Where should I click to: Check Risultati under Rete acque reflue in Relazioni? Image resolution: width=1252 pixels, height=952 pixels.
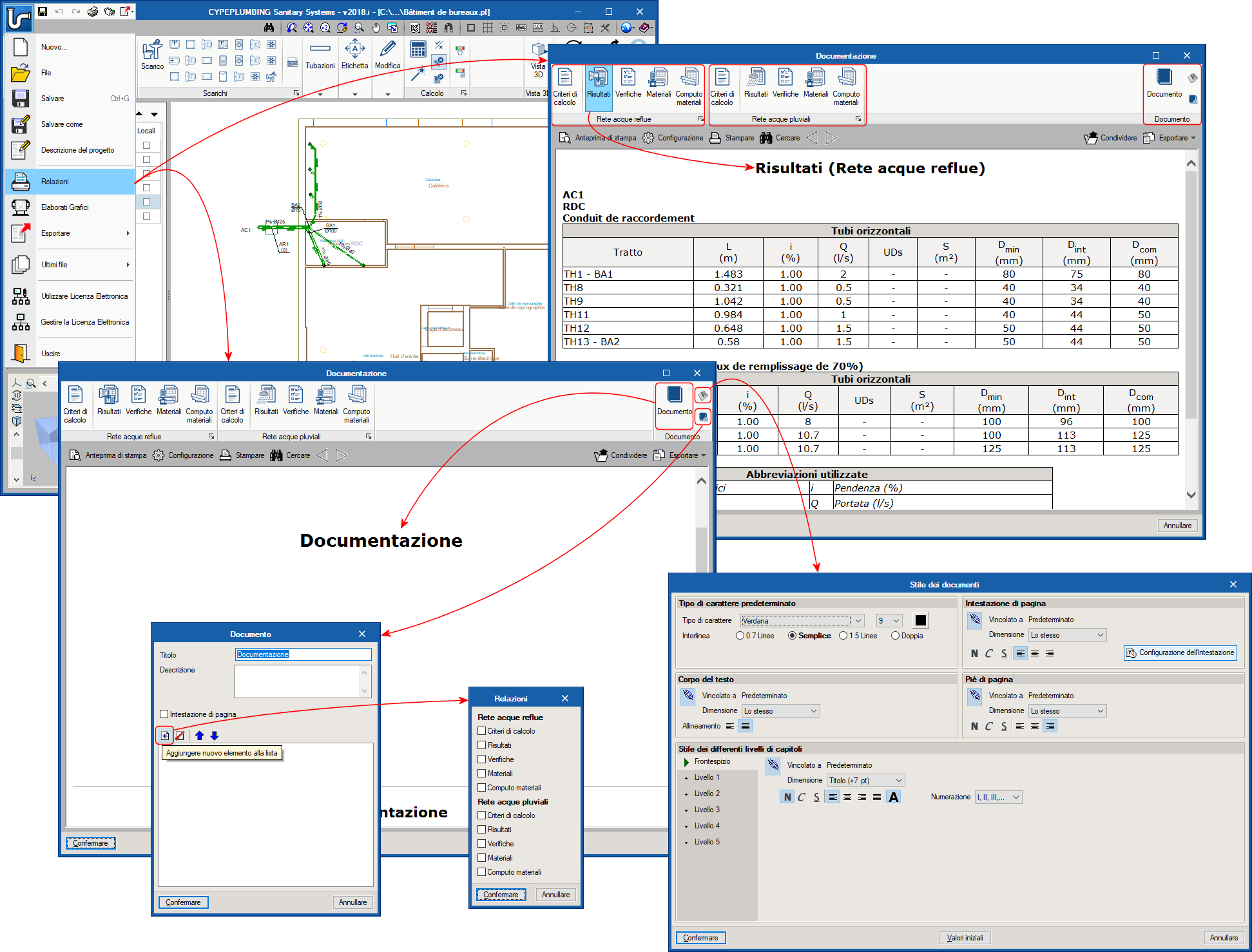pos(481,745)
